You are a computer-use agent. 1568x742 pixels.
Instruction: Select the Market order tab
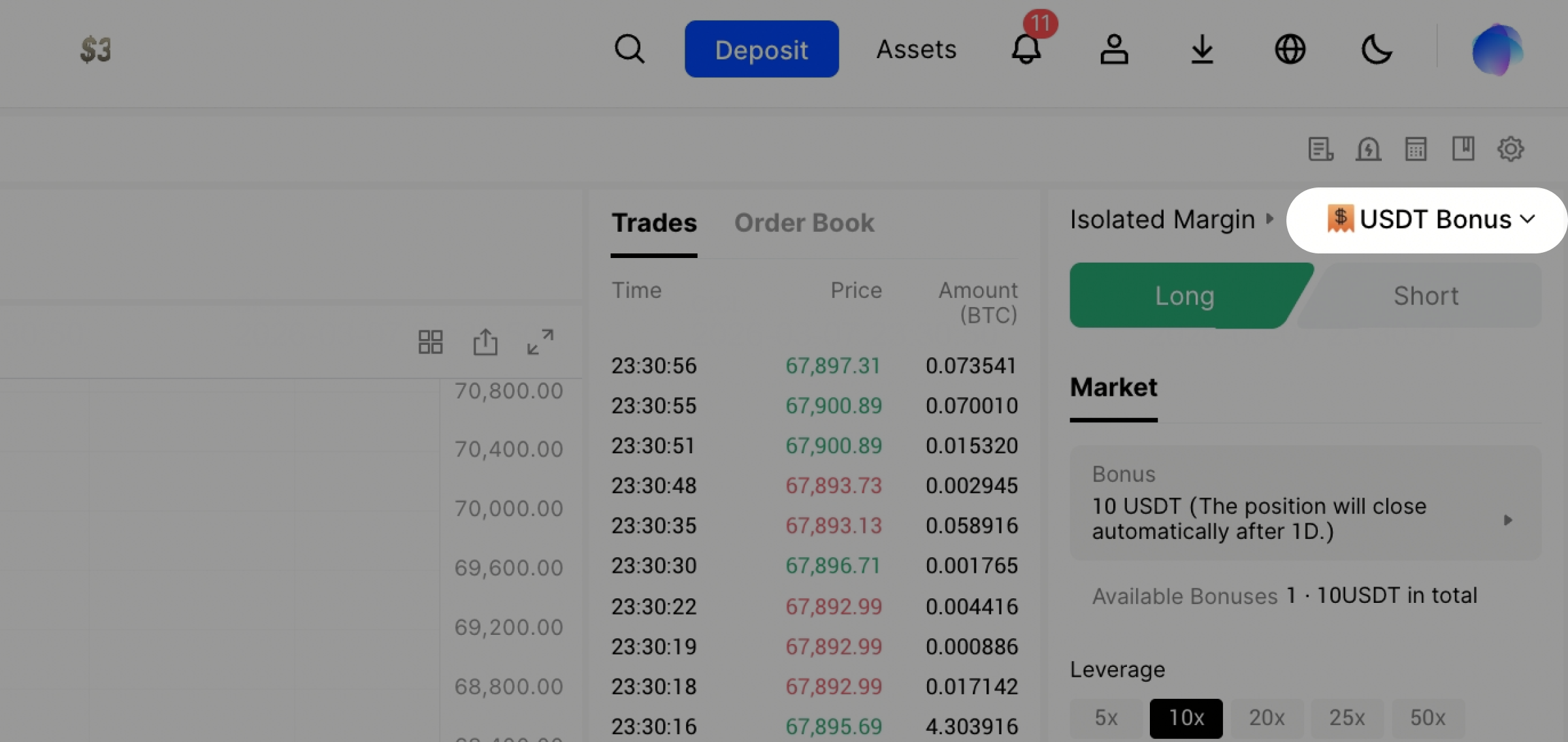(1113, 387)
